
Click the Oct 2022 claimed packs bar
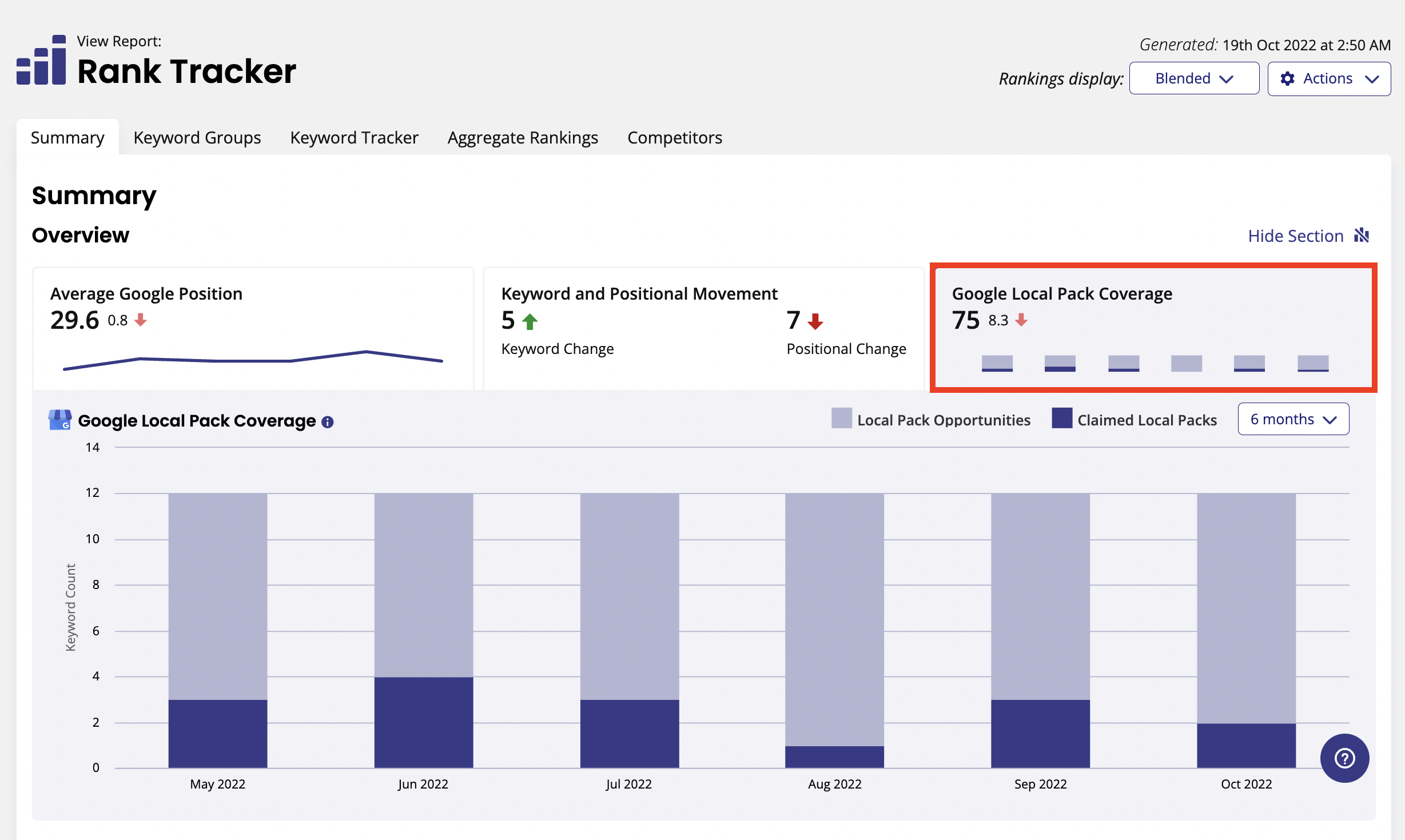pyautogui.click(x=1247, y=746)
